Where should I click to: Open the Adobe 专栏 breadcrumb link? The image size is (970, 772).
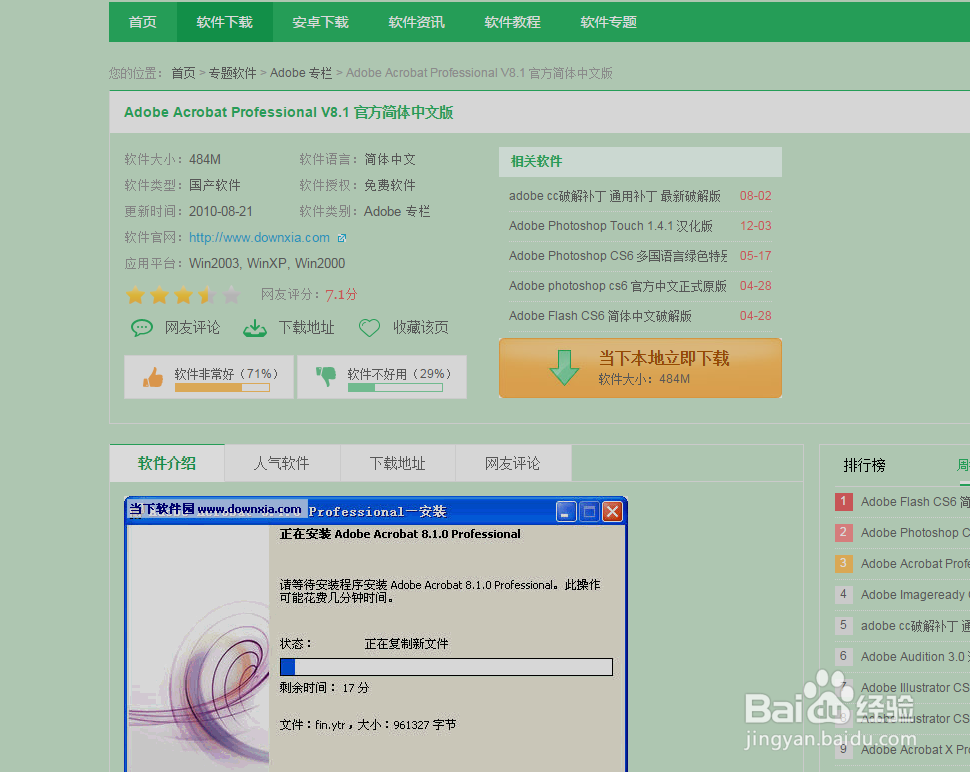coord(301,73)
